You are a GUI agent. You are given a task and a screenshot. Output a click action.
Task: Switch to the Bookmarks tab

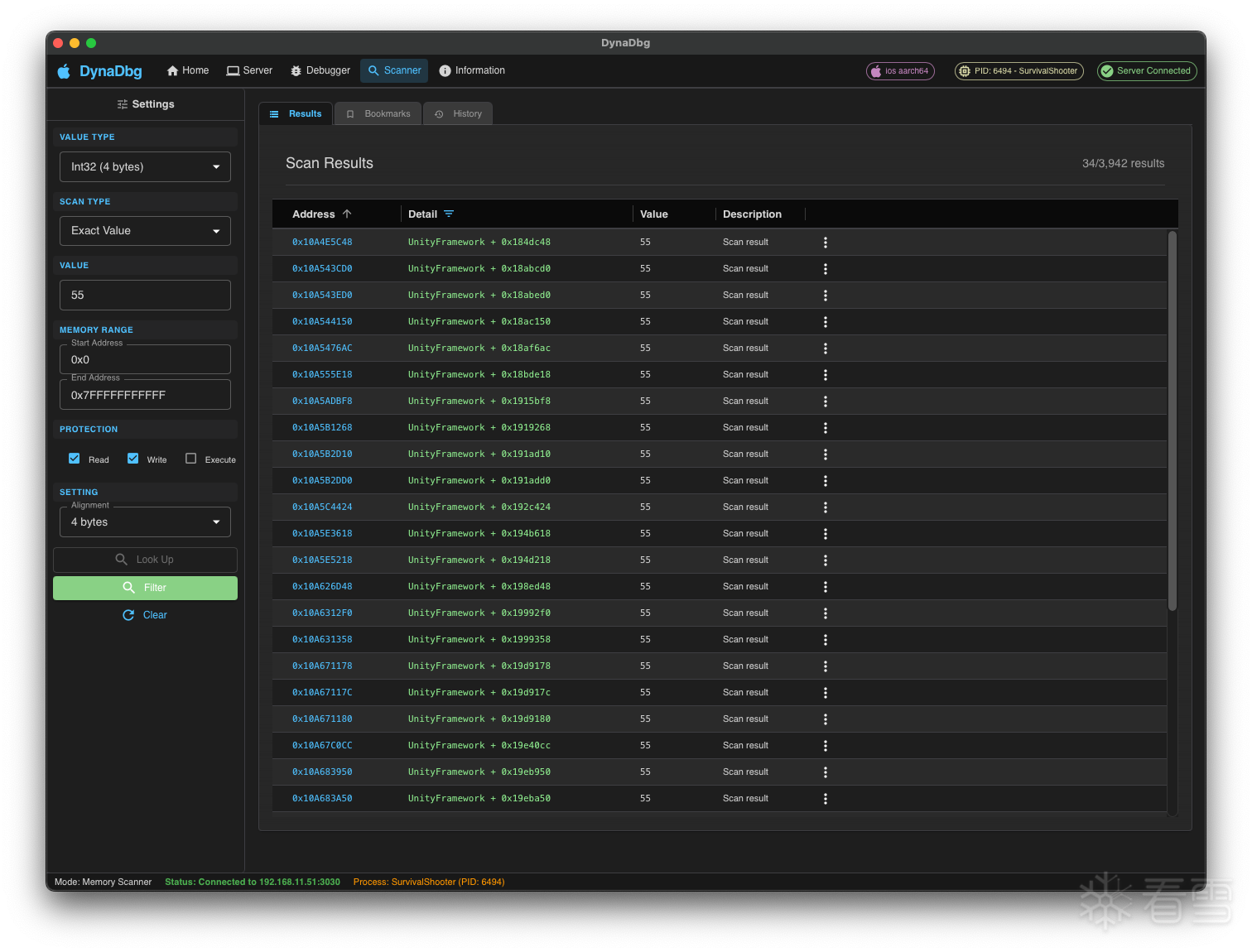(x=378, y=113)
